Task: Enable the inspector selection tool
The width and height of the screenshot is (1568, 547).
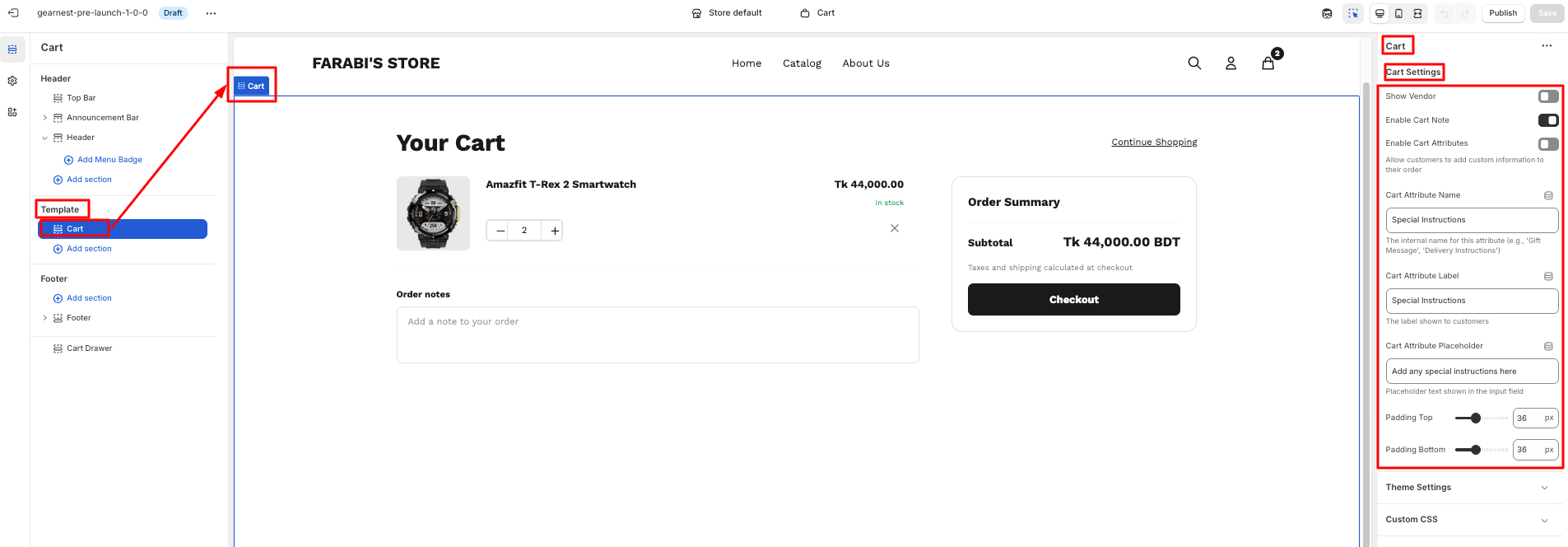Action: pos(1353,13)
